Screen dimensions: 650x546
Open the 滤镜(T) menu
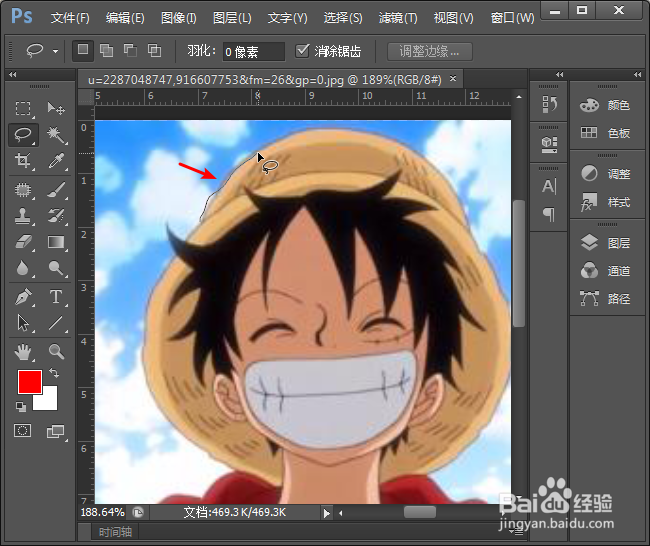click(x=398, y=18)
